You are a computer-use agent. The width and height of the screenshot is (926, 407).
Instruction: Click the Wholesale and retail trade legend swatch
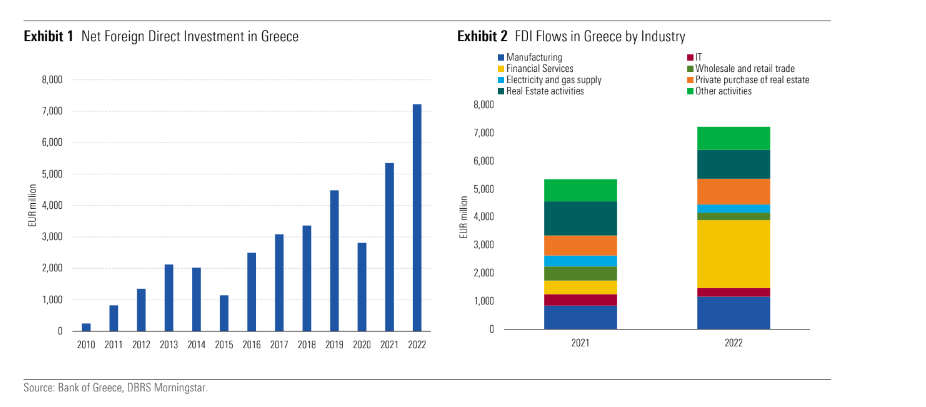tap(677, 69)
